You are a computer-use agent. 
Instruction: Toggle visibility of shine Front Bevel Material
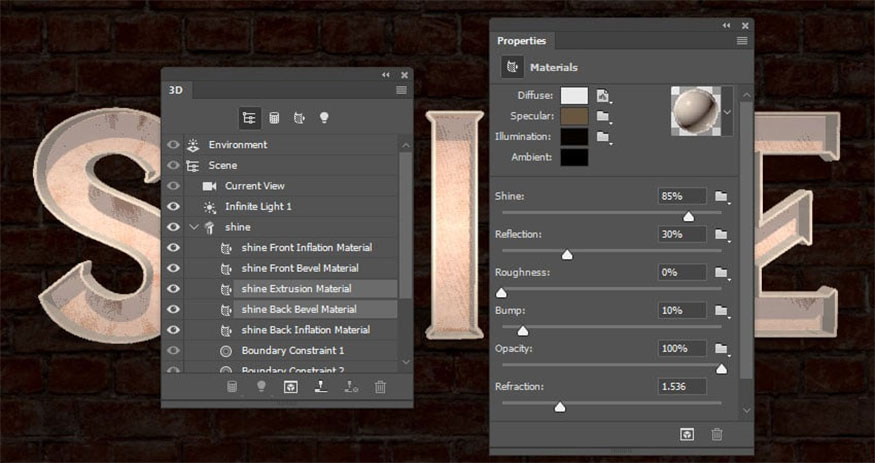tap(173, 268)
